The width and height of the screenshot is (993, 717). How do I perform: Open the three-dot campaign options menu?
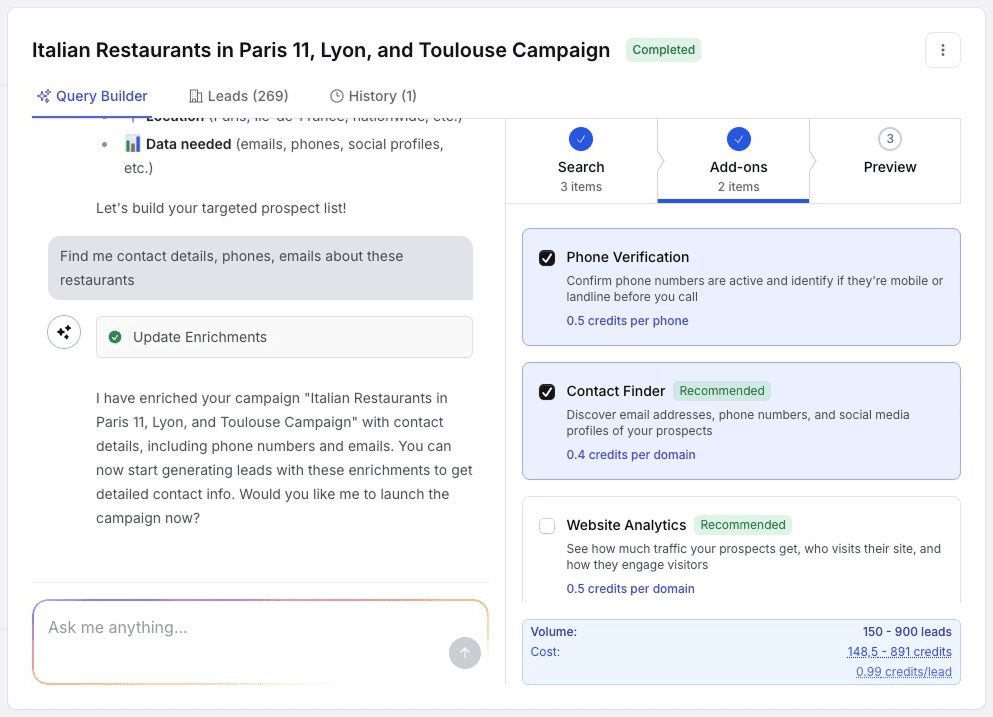(x=943, y=50)
